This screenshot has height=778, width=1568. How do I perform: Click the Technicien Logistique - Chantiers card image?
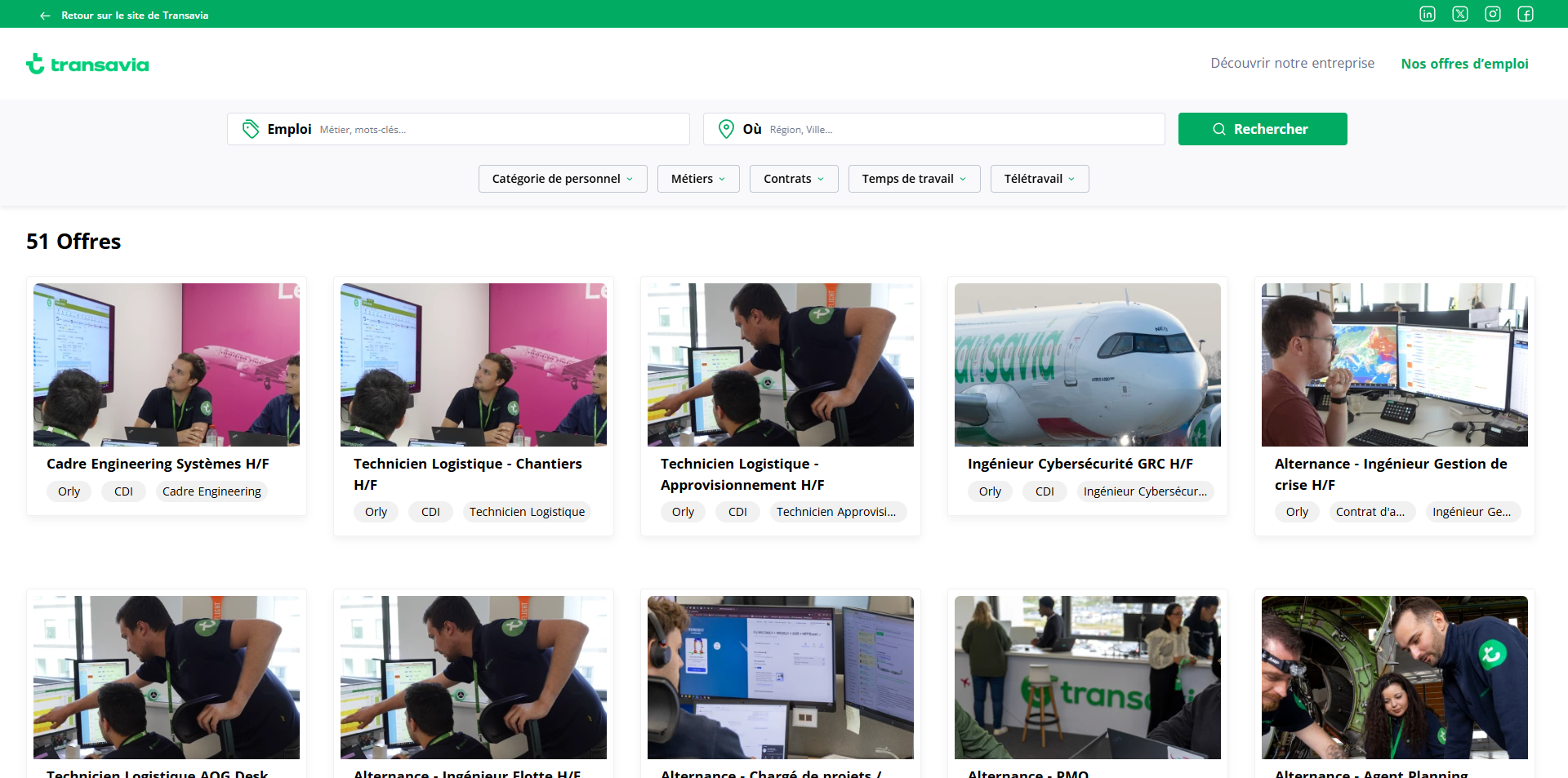[474, 365]
